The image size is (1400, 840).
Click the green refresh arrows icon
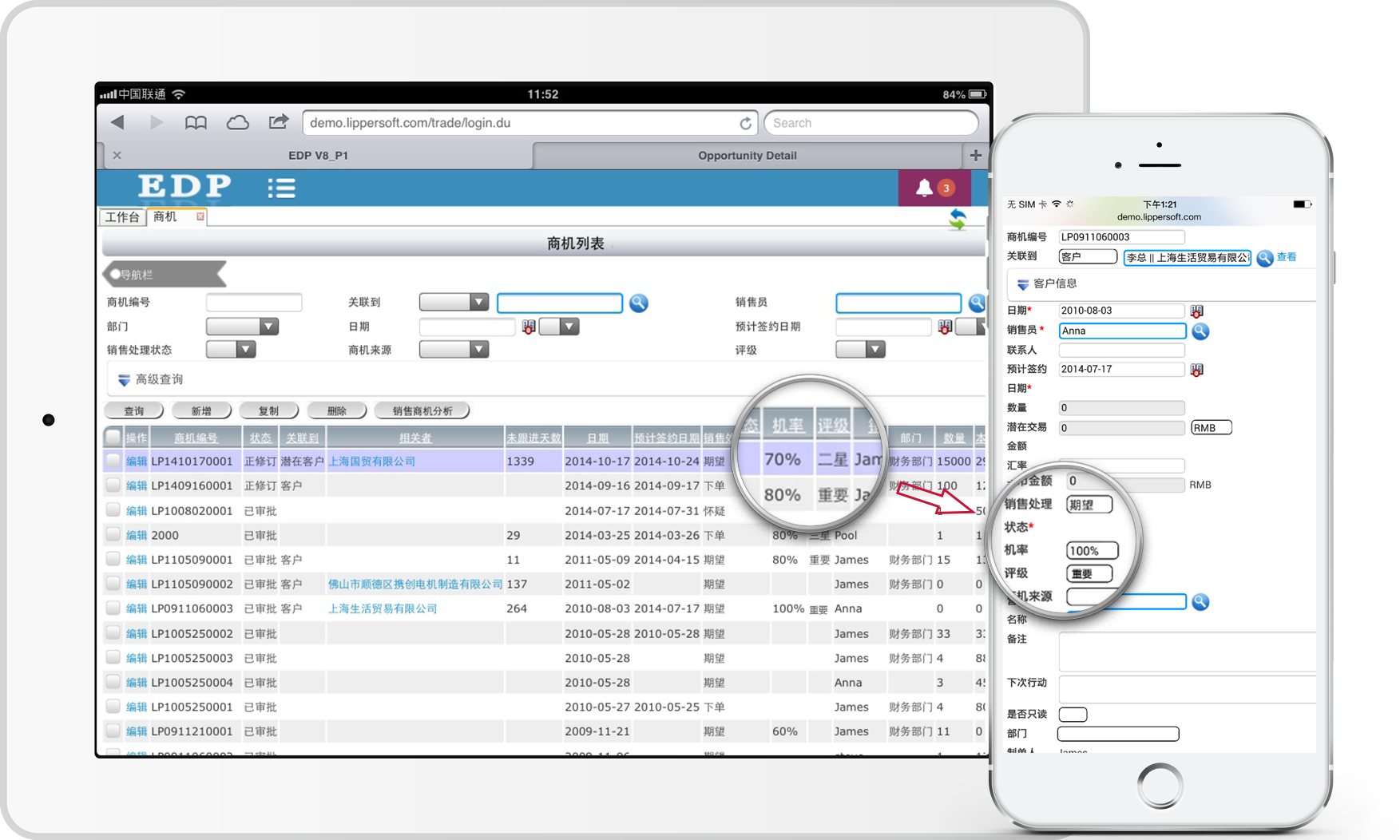[x=957, y=220]
